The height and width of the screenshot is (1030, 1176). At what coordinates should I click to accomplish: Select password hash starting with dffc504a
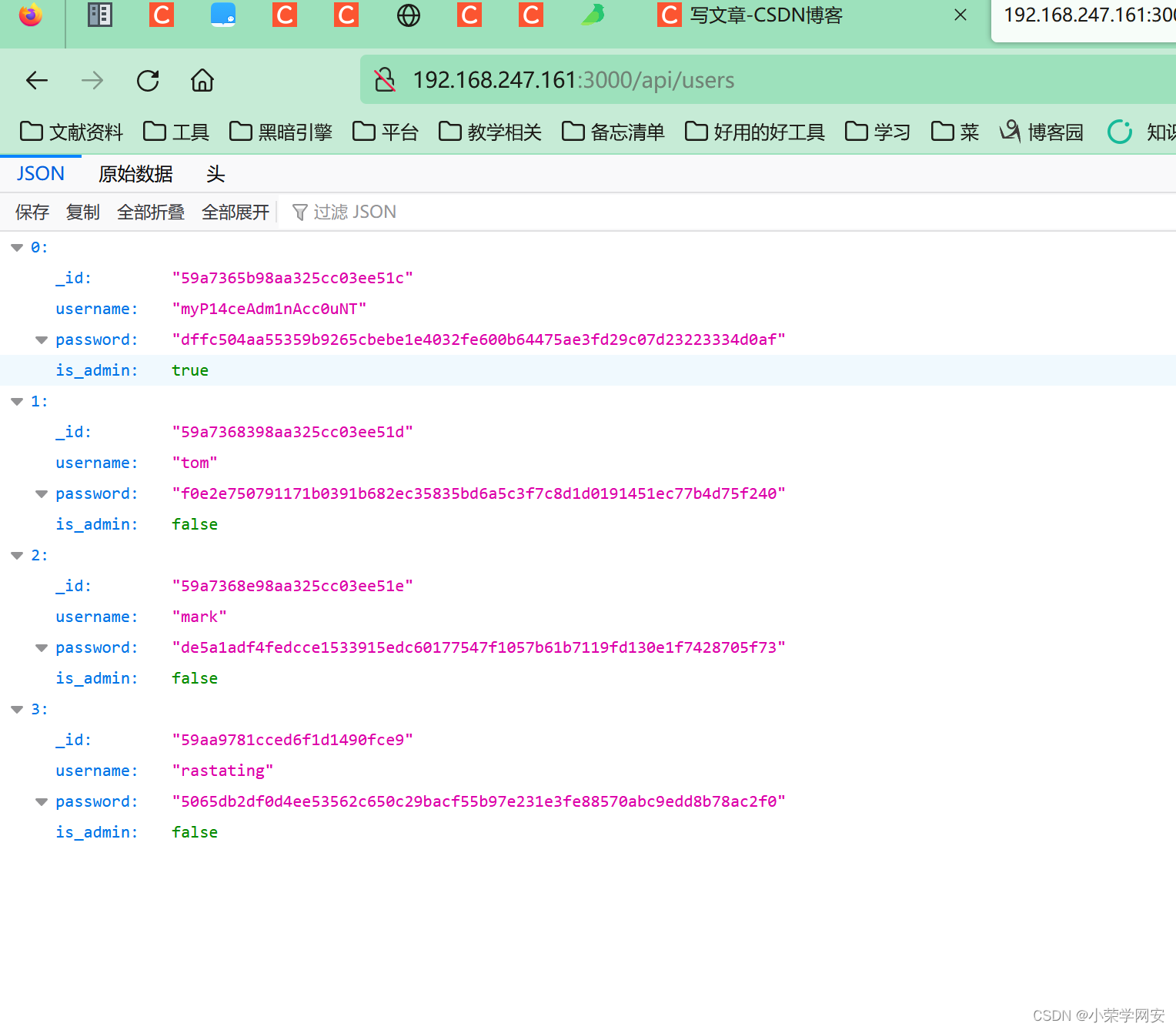(479, 339)
